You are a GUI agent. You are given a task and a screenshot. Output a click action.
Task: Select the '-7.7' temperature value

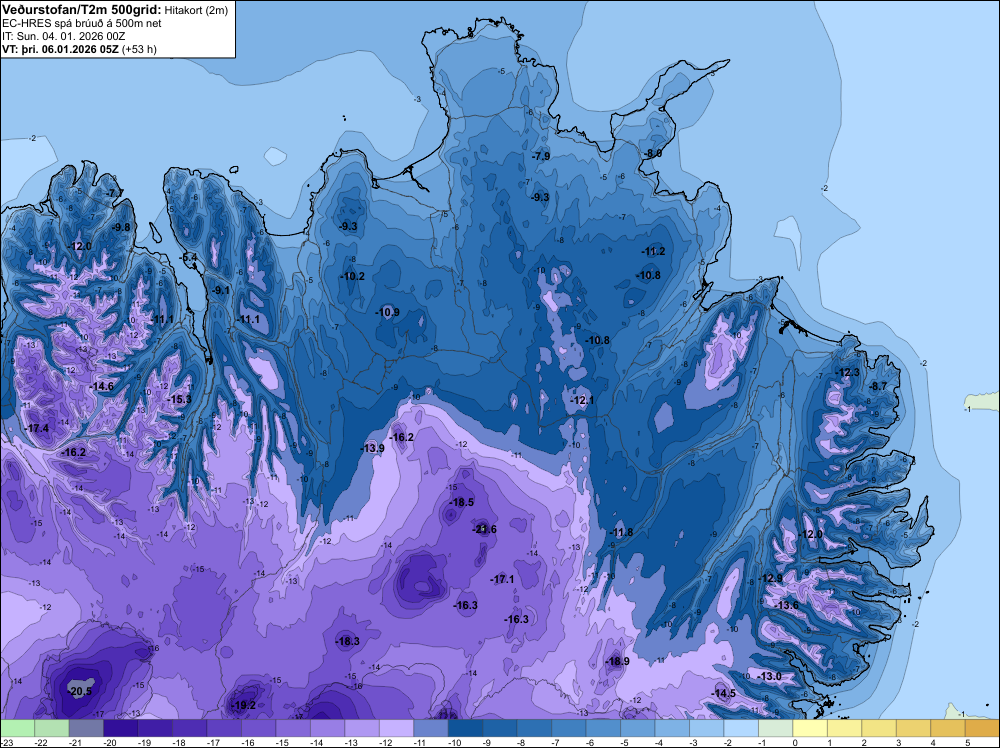coord(114,193)
